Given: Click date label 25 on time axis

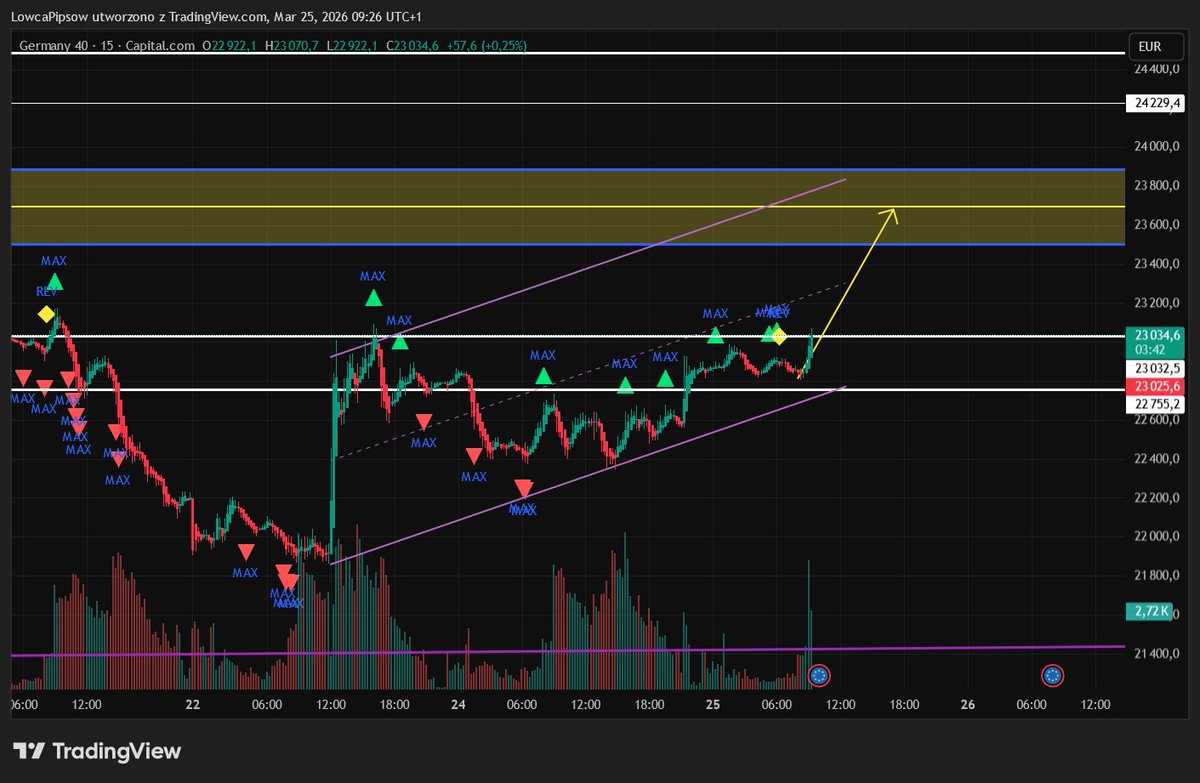Looking at the screenshot, I should click(713, 705).
